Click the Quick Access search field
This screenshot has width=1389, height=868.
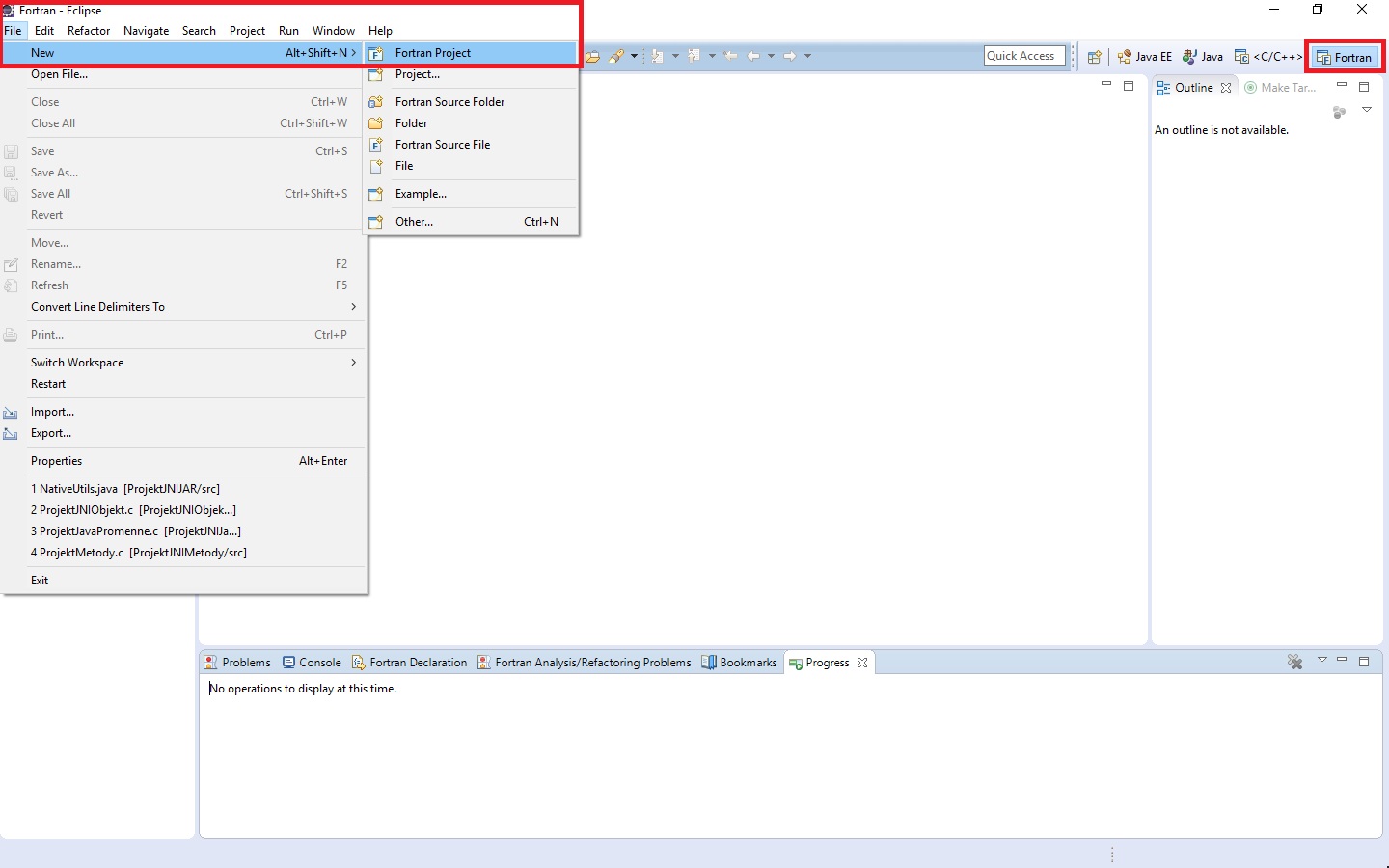click(x=1024, y=56)
